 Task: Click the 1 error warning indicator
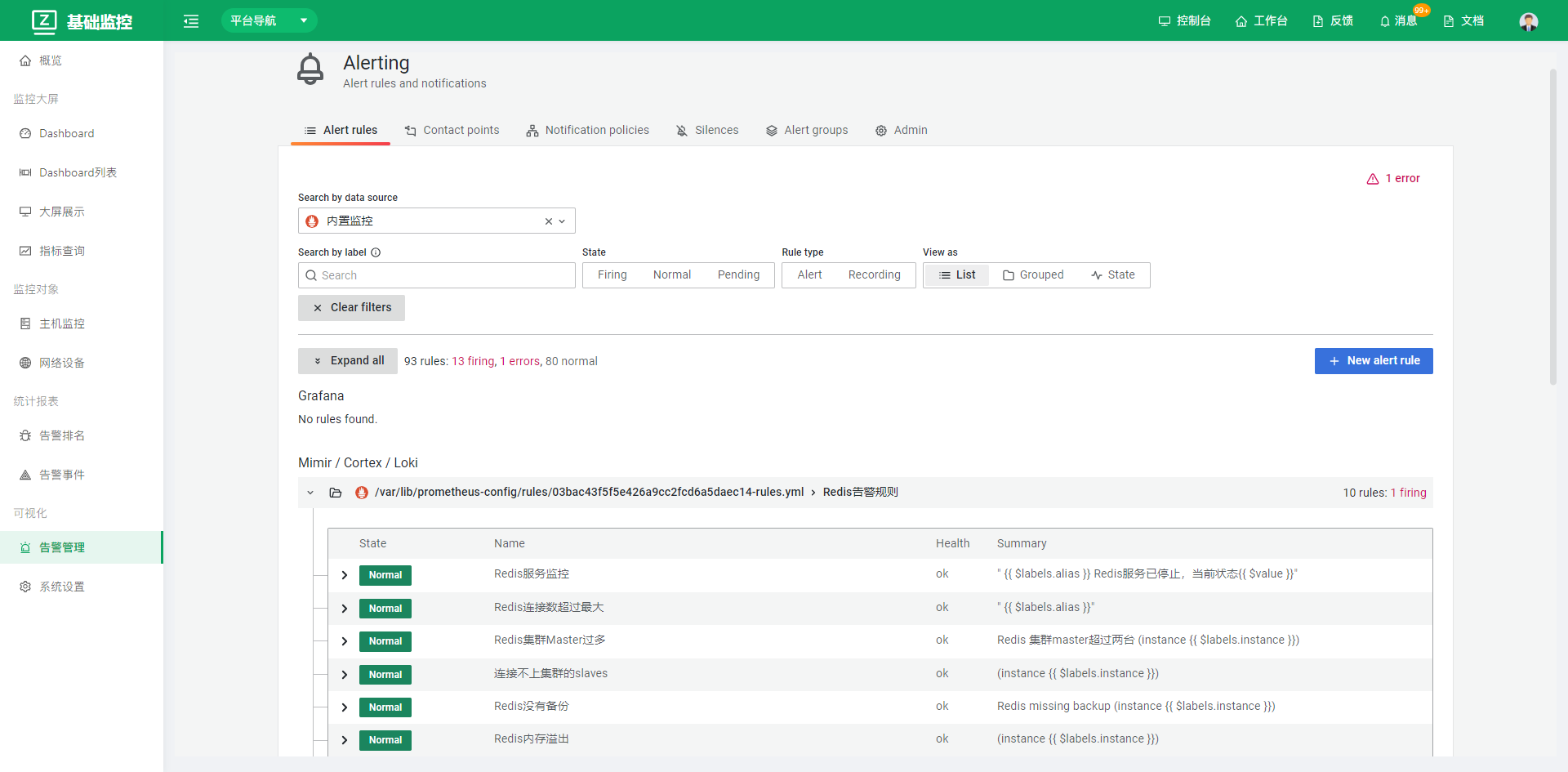coord(1393,179)
